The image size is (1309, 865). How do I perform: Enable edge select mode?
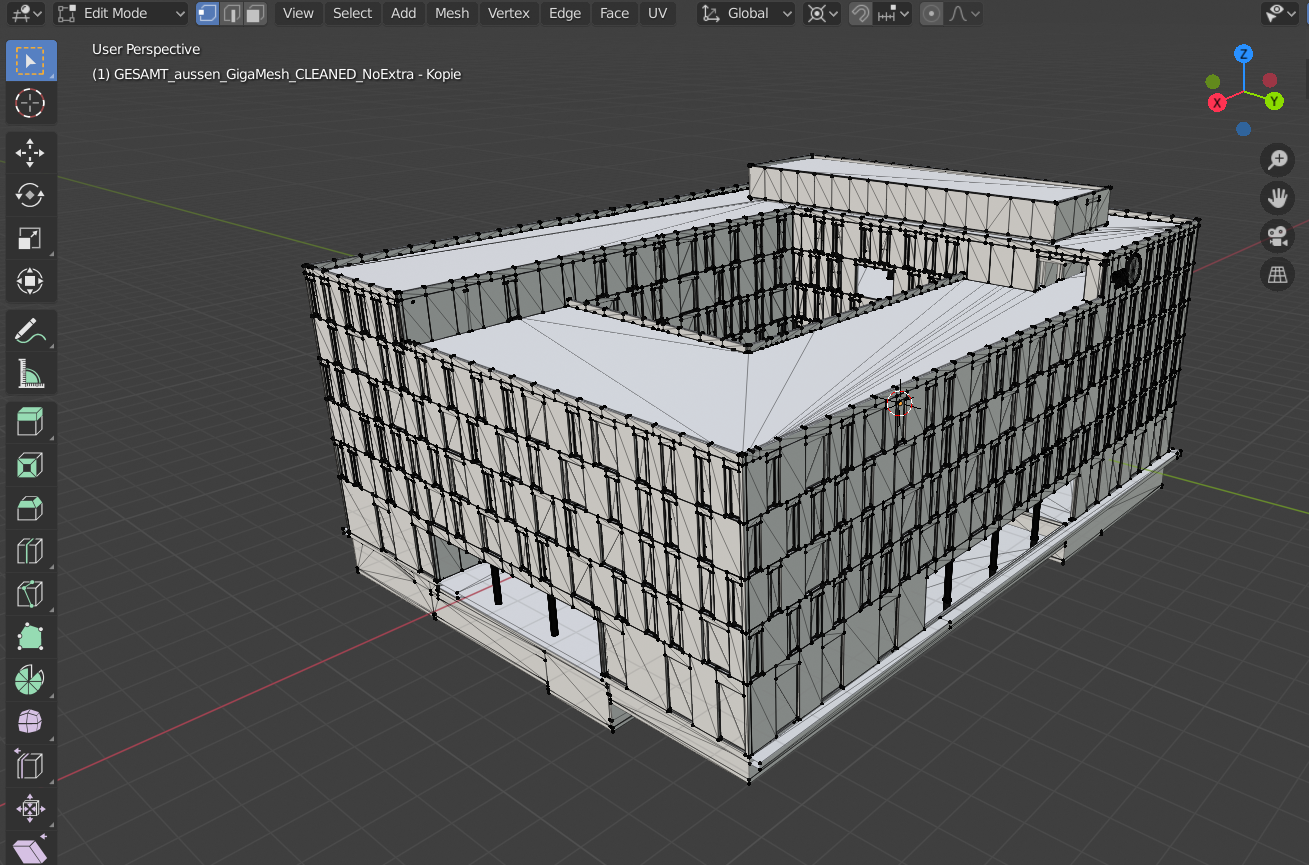click(x=231, y=13)
